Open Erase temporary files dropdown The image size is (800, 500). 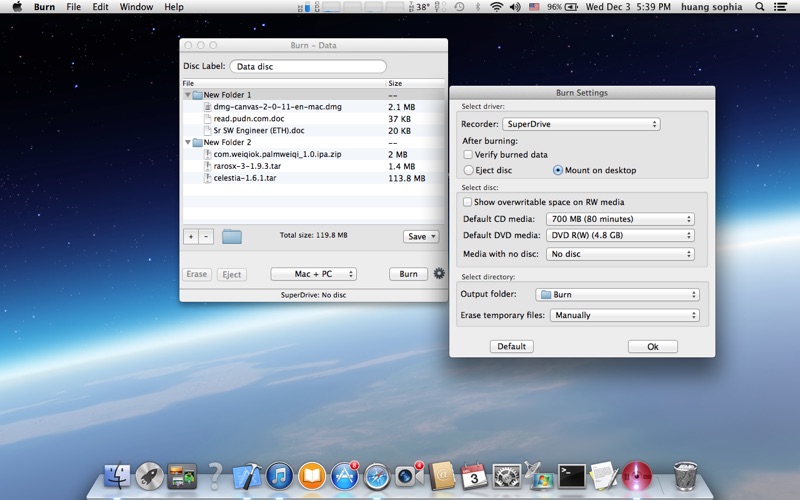(x=624, y=315)
